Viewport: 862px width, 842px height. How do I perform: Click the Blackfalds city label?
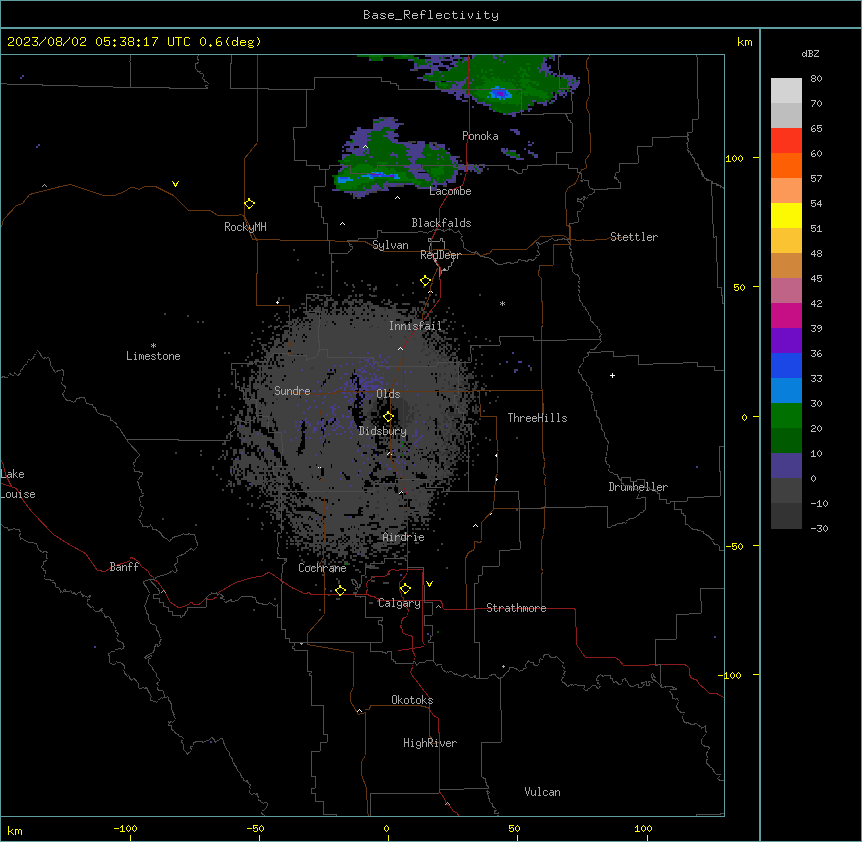(441, 223)
